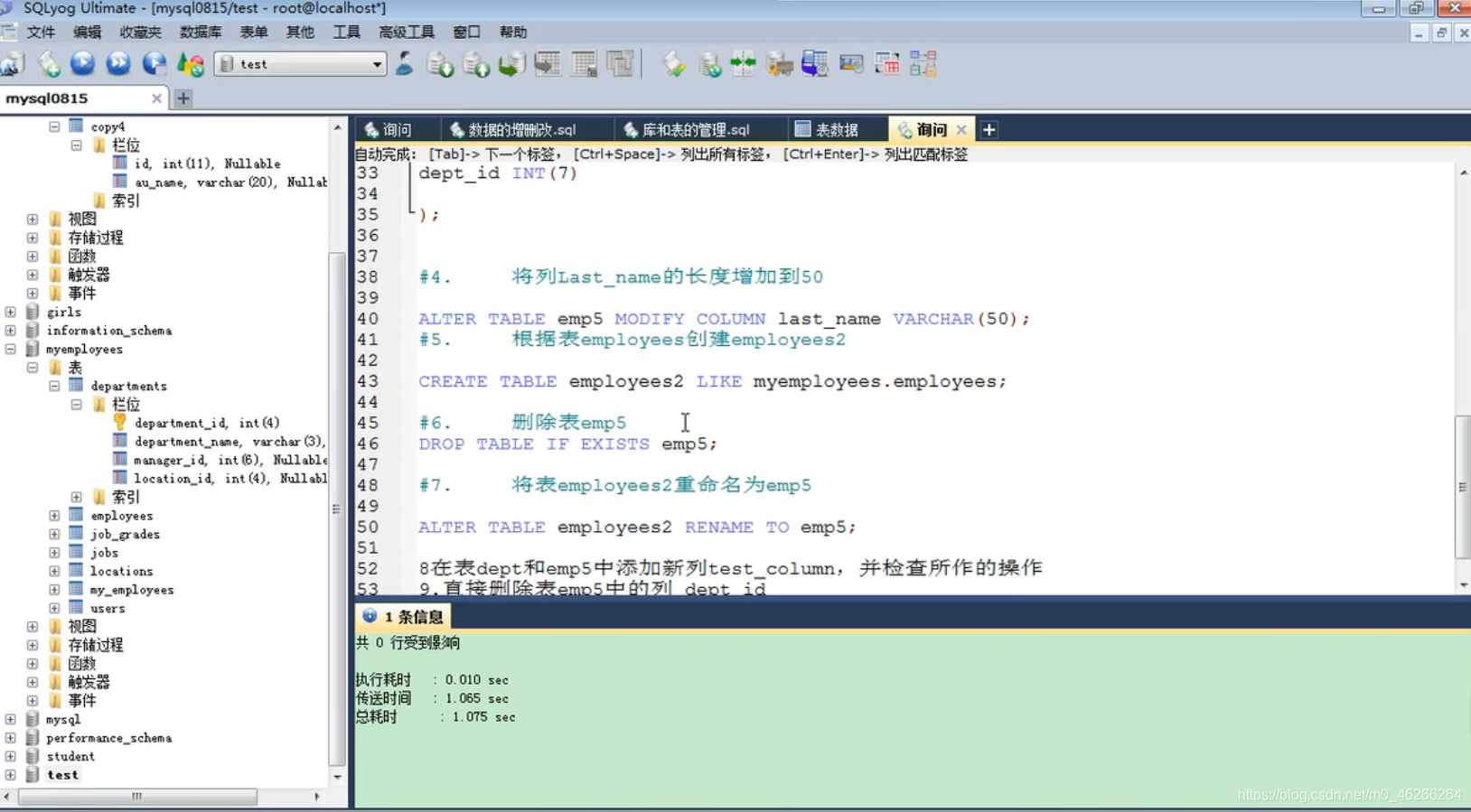Expand the users table node
Screen dimensions: 1471x812
[54, 608]
